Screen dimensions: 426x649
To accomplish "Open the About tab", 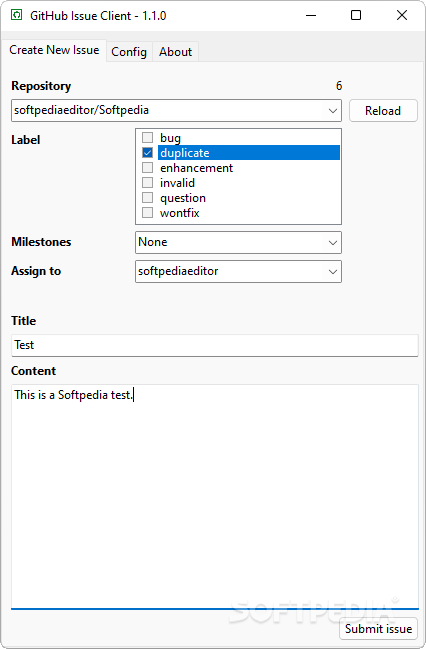I will [176, 52].
